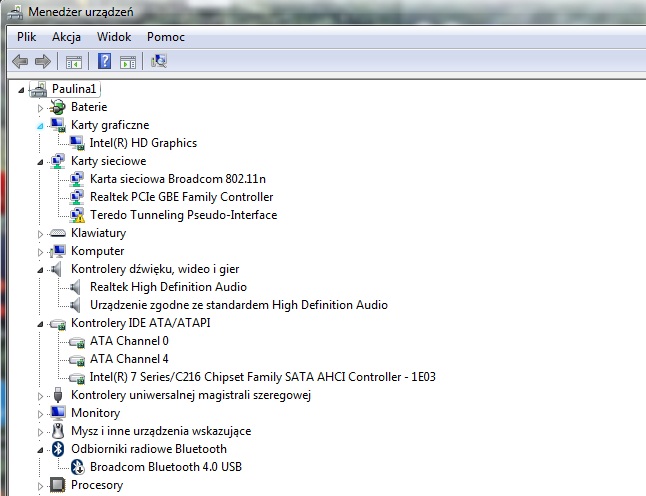Collapse Kontrolery dźwięku, wideo i gier
Viewport: 646px width, 496px height.
[x=40, y=270]
